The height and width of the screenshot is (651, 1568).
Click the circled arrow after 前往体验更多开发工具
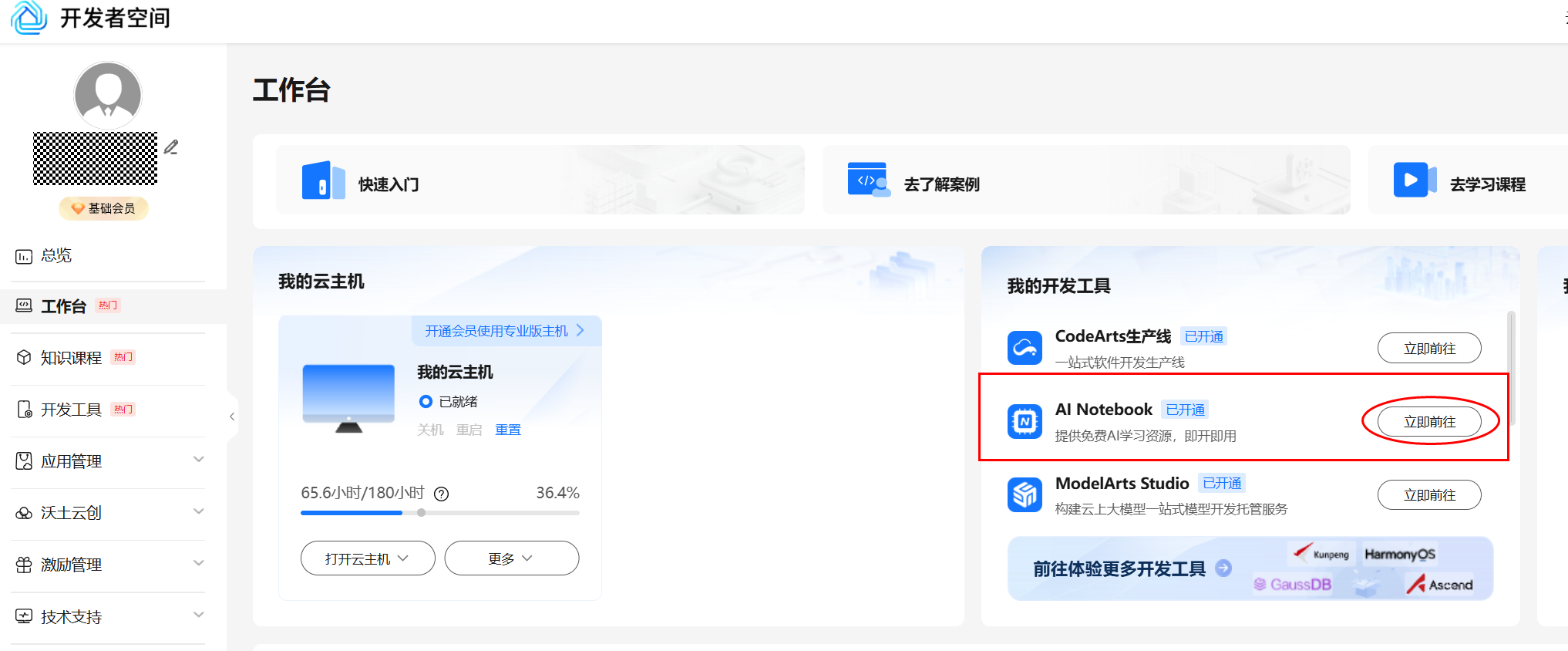coord(1223,568)
